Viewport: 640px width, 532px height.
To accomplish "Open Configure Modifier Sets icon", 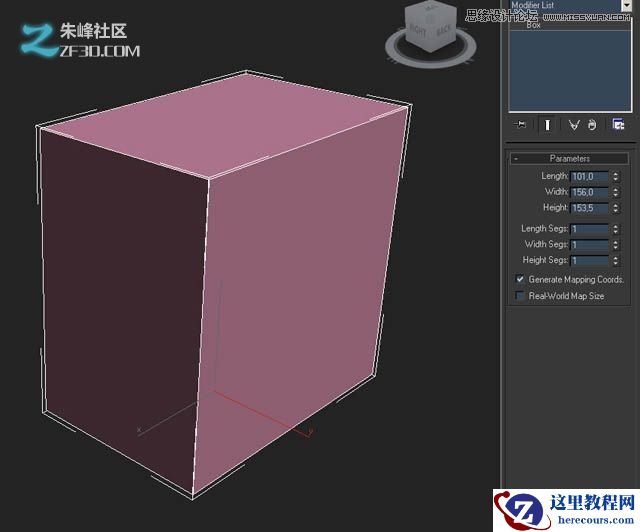I will point(618,125).
